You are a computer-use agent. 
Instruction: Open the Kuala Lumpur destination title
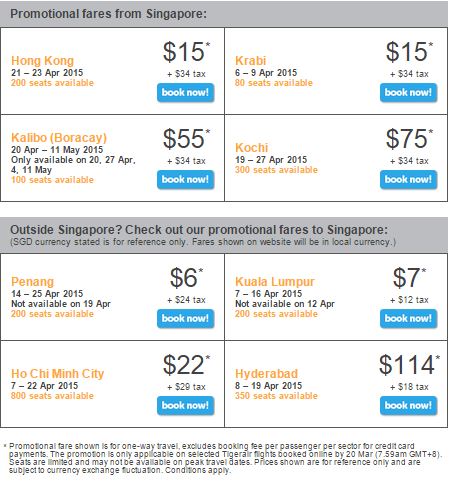click(275, 282)
